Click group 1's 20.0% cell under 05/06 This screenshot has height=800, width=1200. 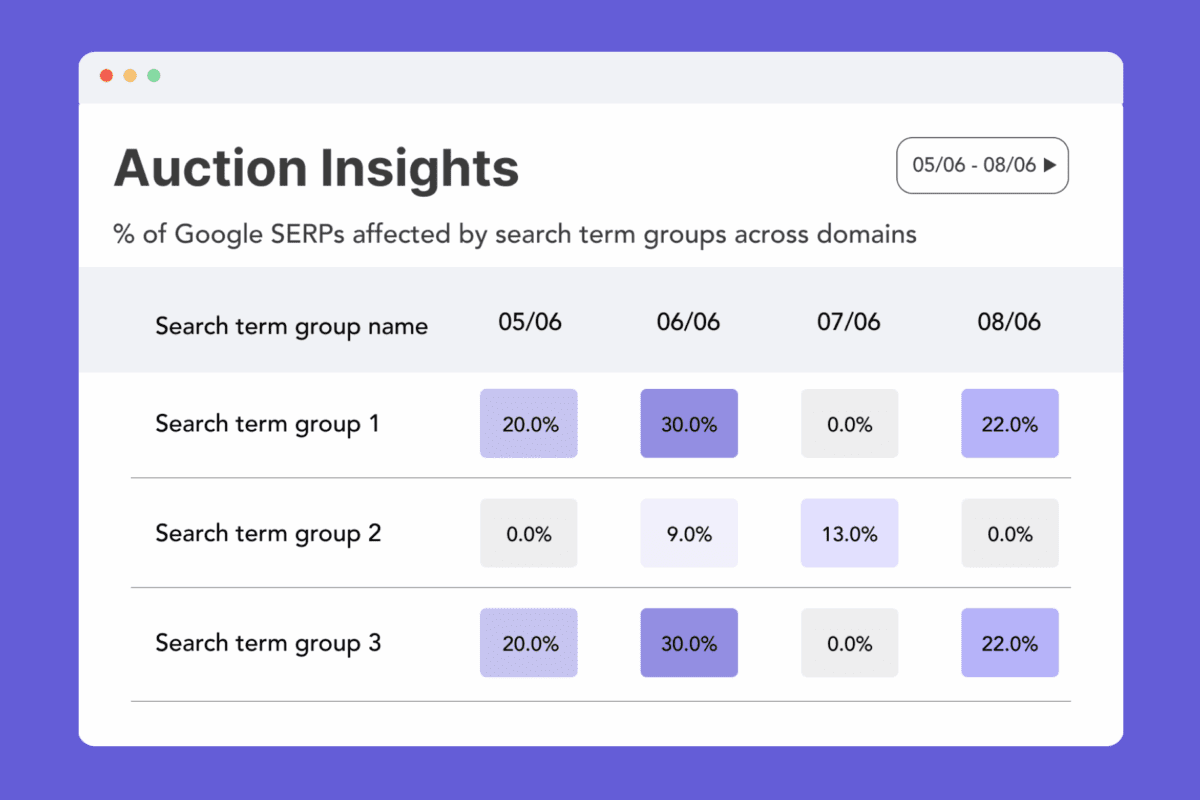click(529, 424)
